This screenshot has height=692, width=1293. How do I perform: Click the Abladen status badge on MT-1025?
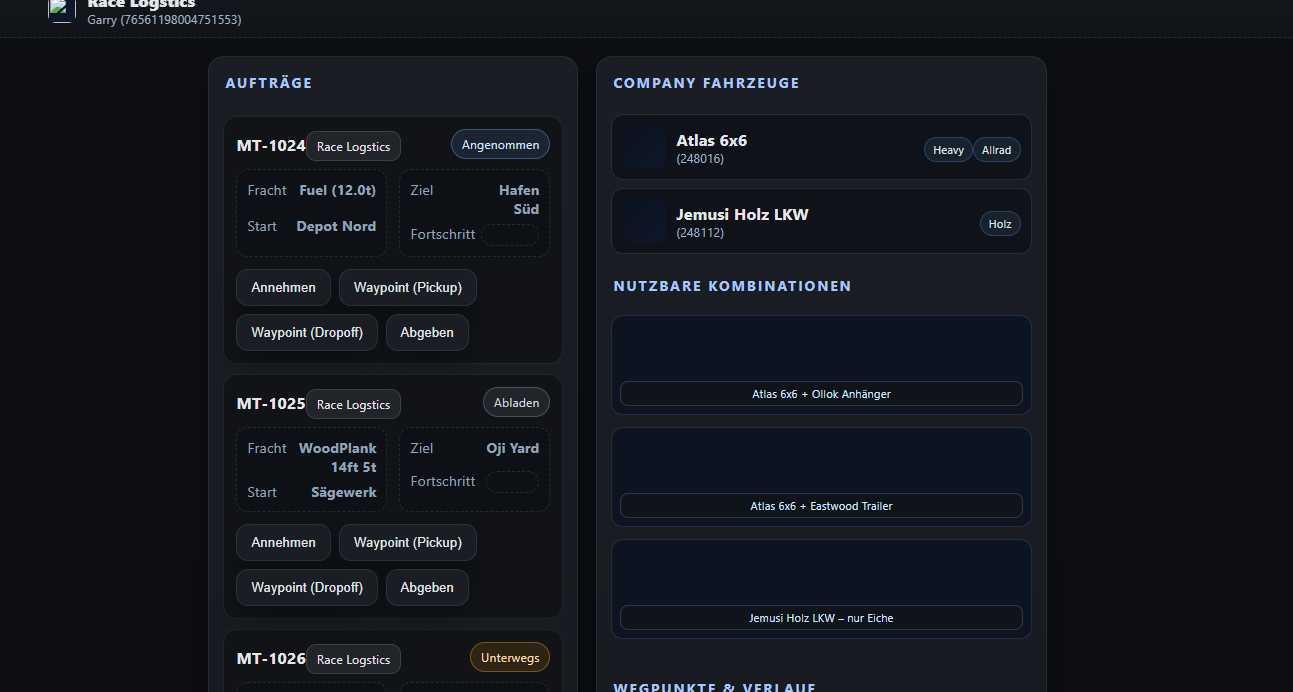(516, 403)
